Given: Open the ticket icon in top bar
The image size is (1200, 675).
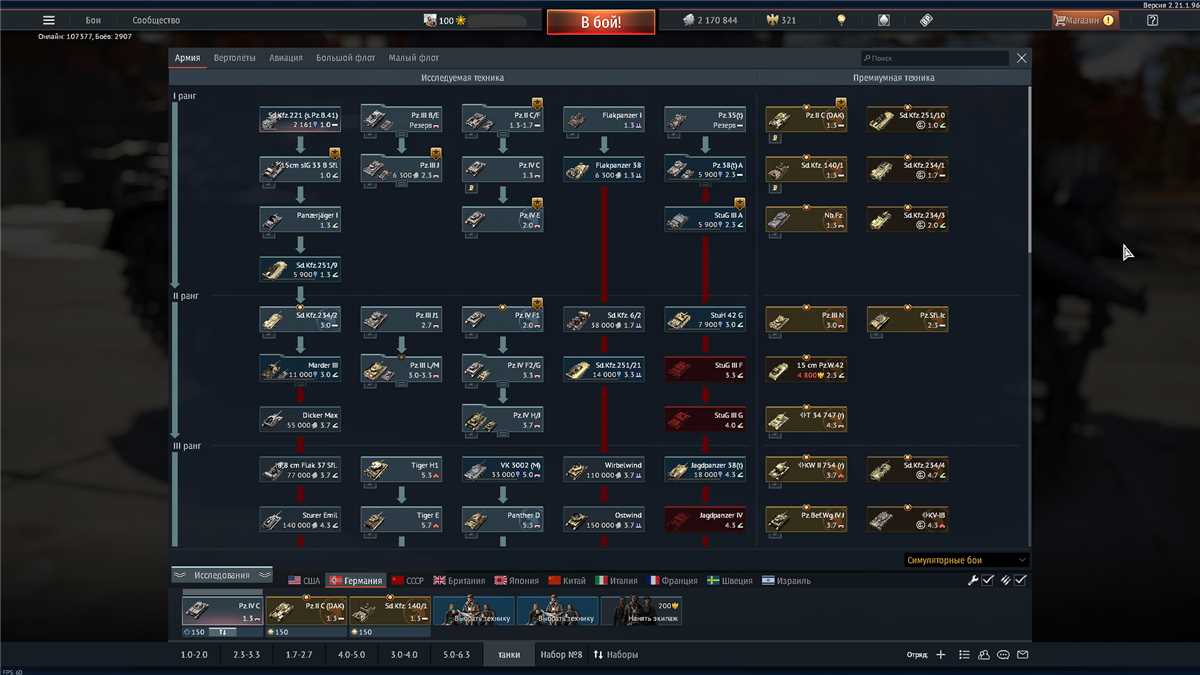Looking at the screenshot, I should (926, 20).
